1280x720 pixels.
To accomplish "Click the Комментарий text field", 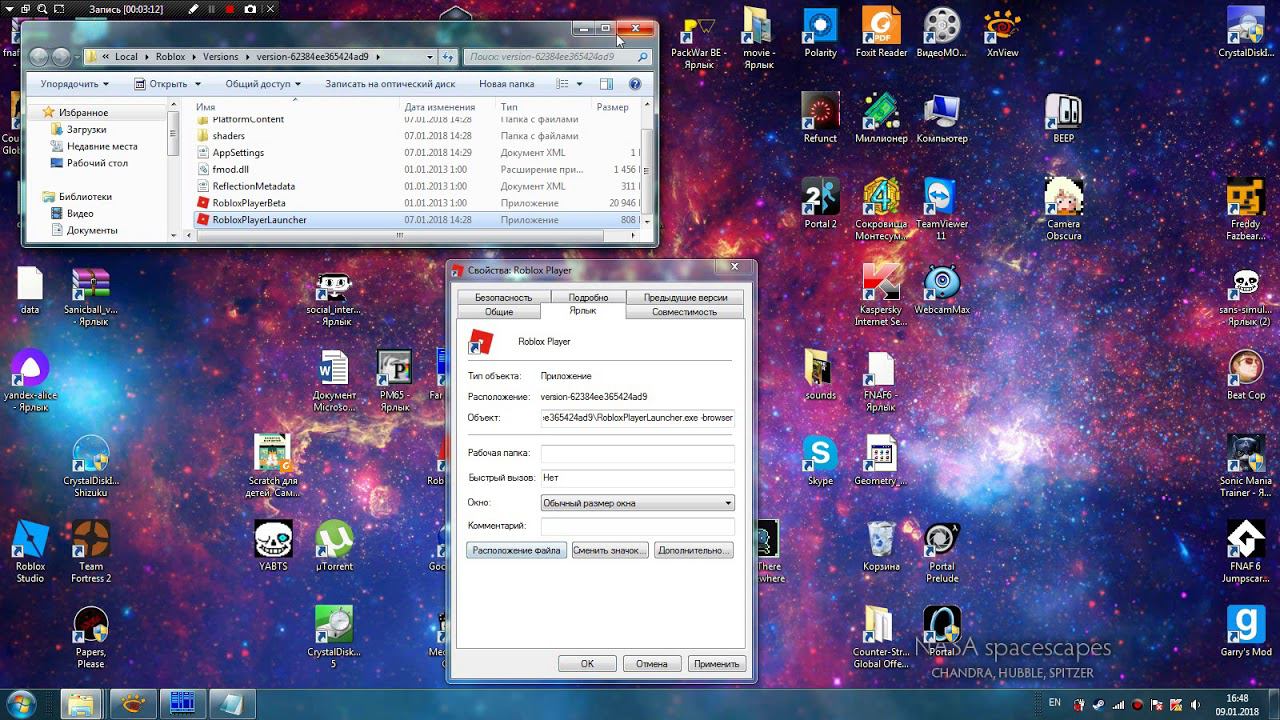I will pos(638,526).
